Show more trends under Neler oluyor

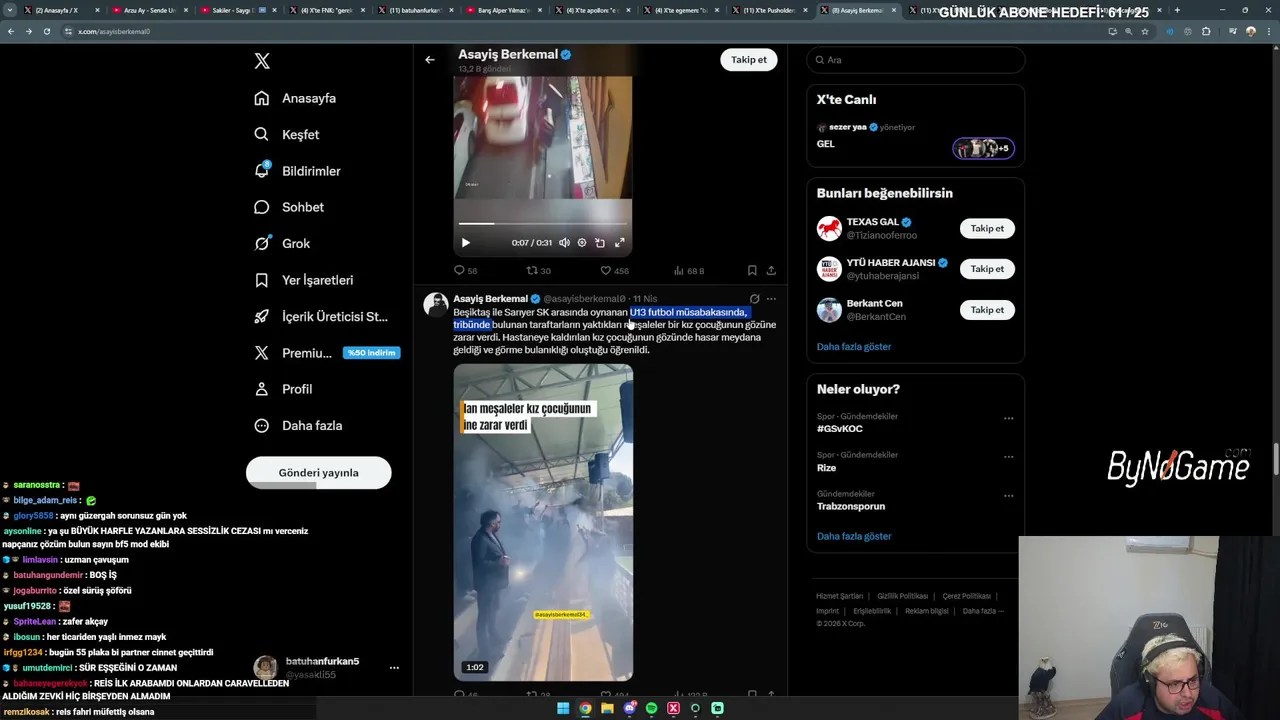click(x=854, y=536)
